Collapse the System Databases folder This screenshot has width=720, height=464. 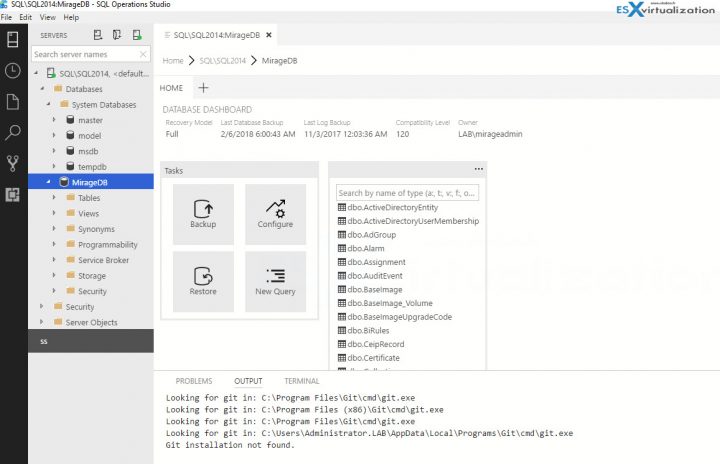(48, 104)
